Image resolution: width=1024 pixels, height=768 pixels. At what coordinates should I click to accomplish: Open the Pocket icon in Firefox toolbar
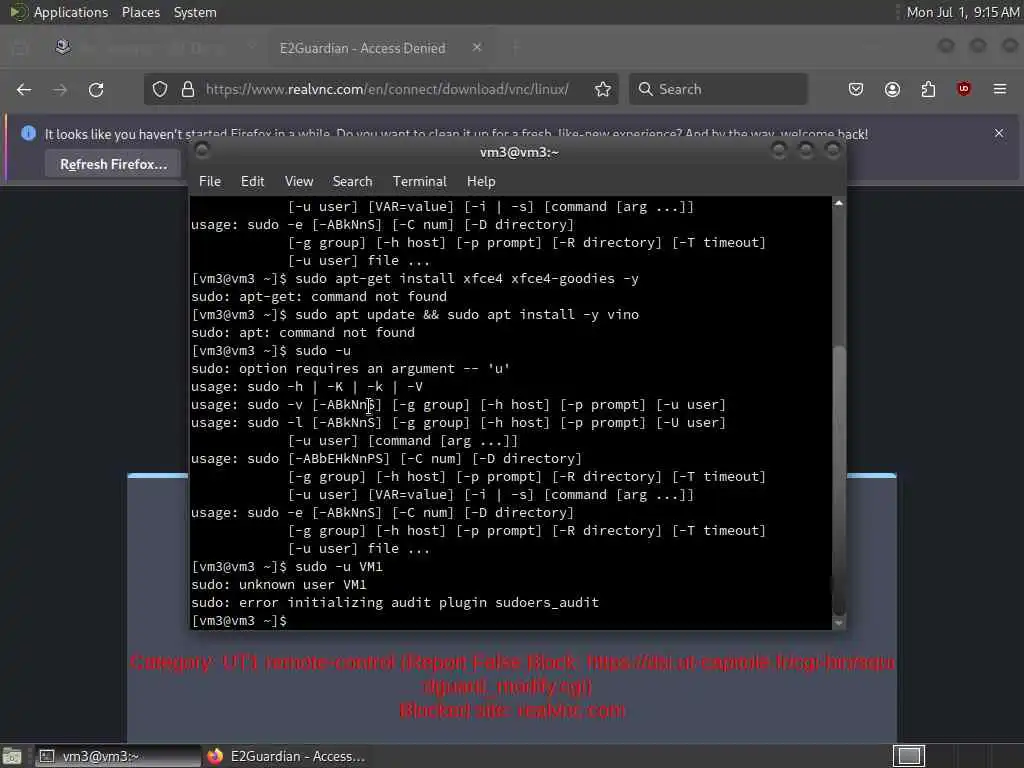pyautogui.click(x=856, y=89)
